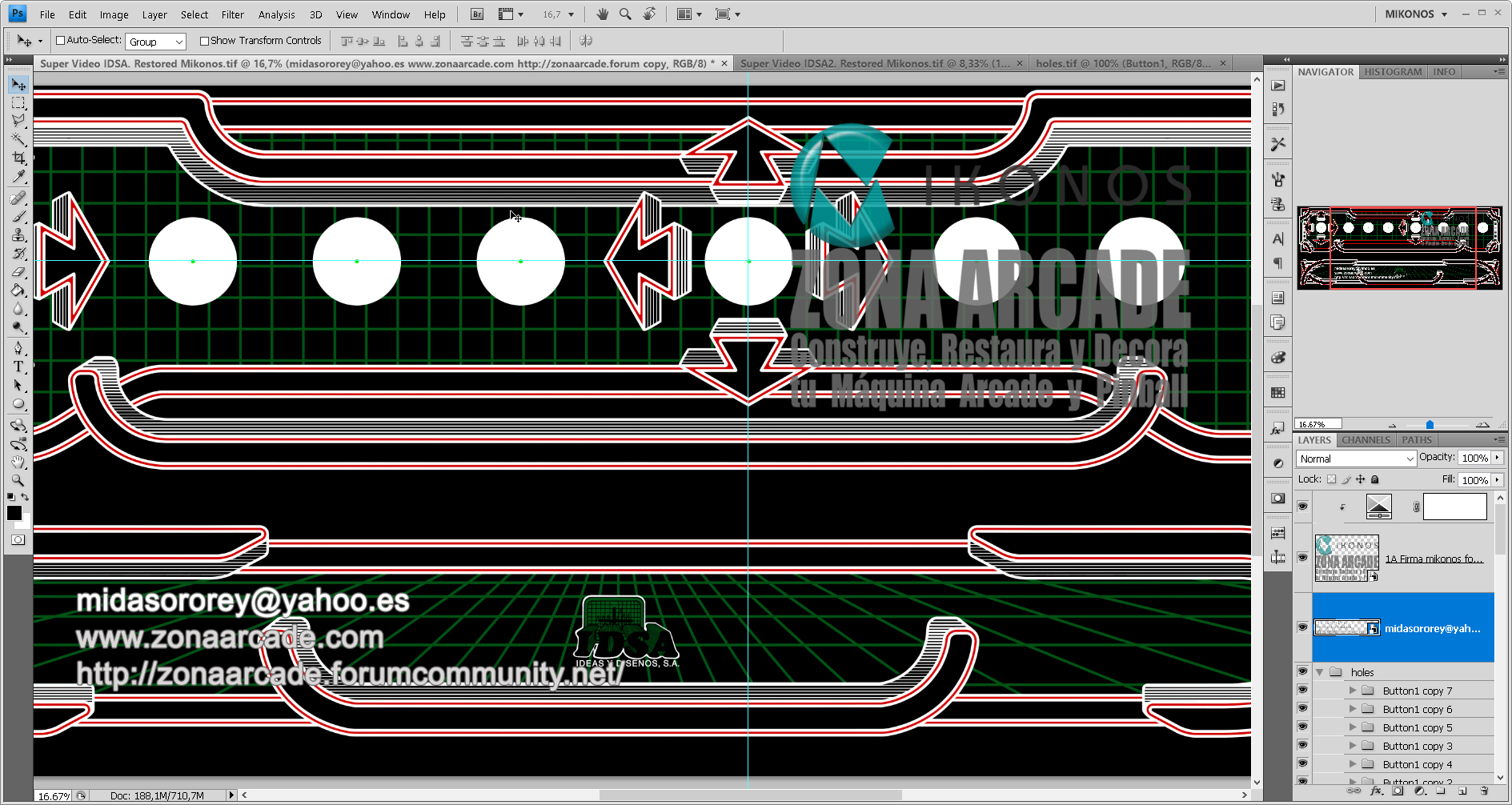
Task: Open the MIKONOS workspace switcher
Action: pos(1415,14)
